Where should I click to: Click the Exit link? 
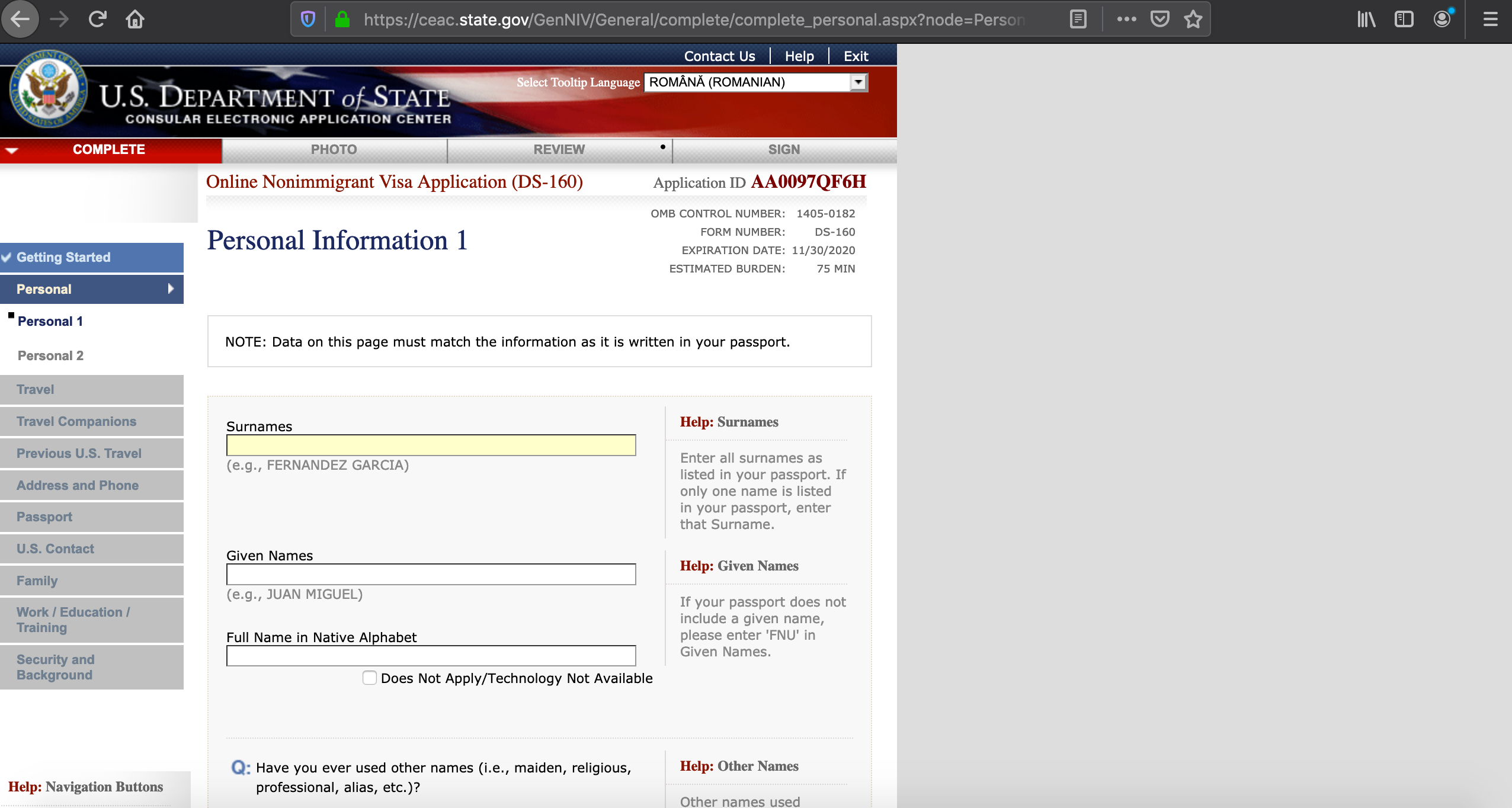856,56
